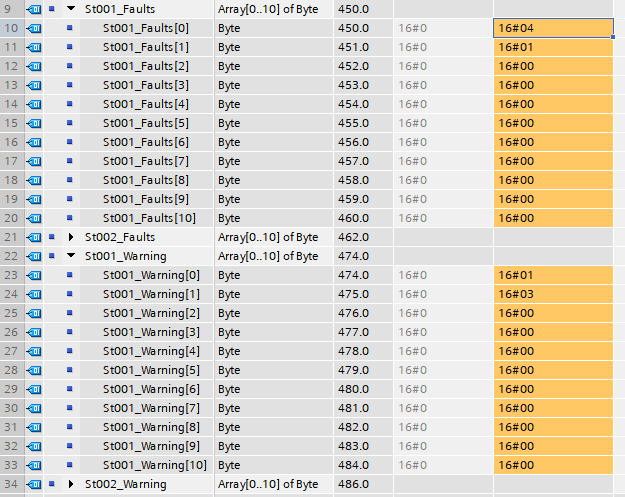Select the monitor value 16#00 of St001_Warning[7]
The width and height of the screenshot is (625, 497).
(x=553, y=409)
